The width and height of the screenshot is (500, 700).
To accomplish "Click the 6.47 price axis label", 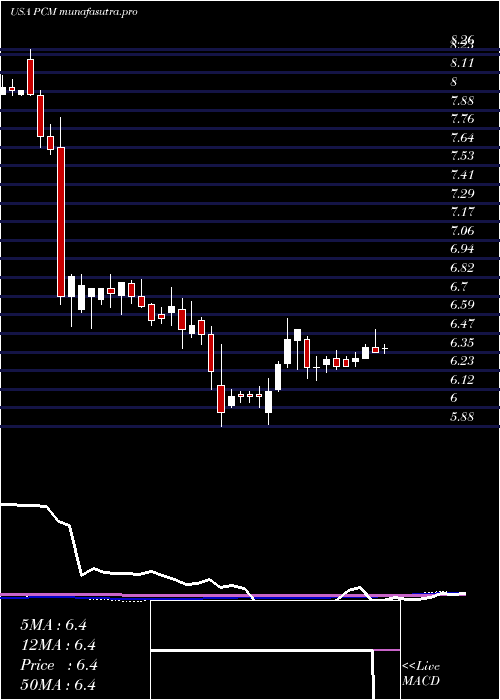I will click(462, 323).
